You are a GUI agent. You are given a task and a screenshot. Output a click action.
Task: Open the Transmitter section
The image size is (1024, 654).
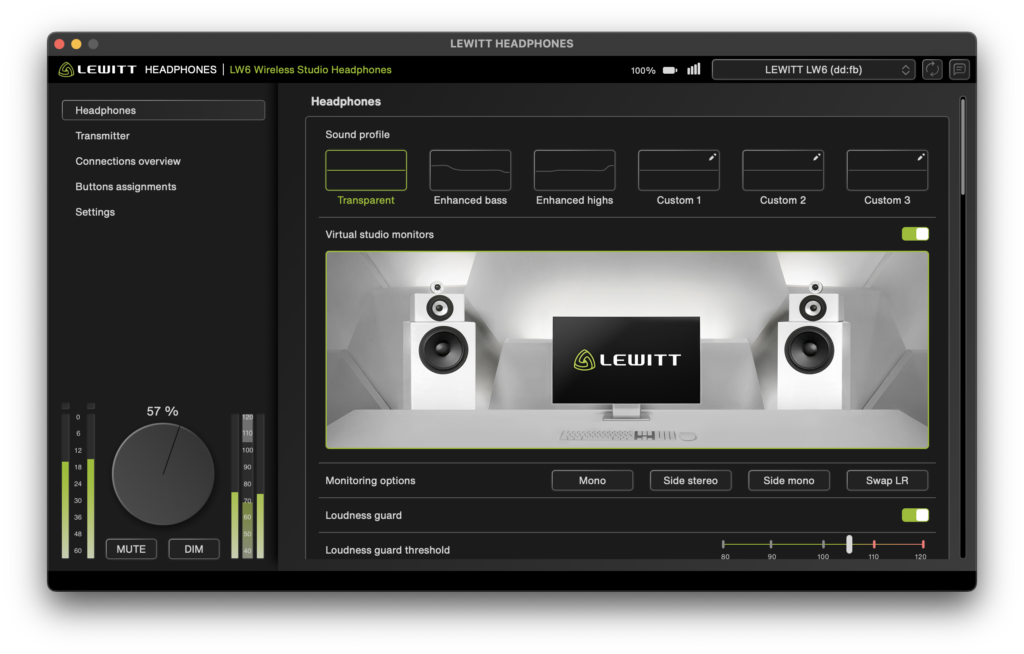pyautogui.click(x=103, y=136)
